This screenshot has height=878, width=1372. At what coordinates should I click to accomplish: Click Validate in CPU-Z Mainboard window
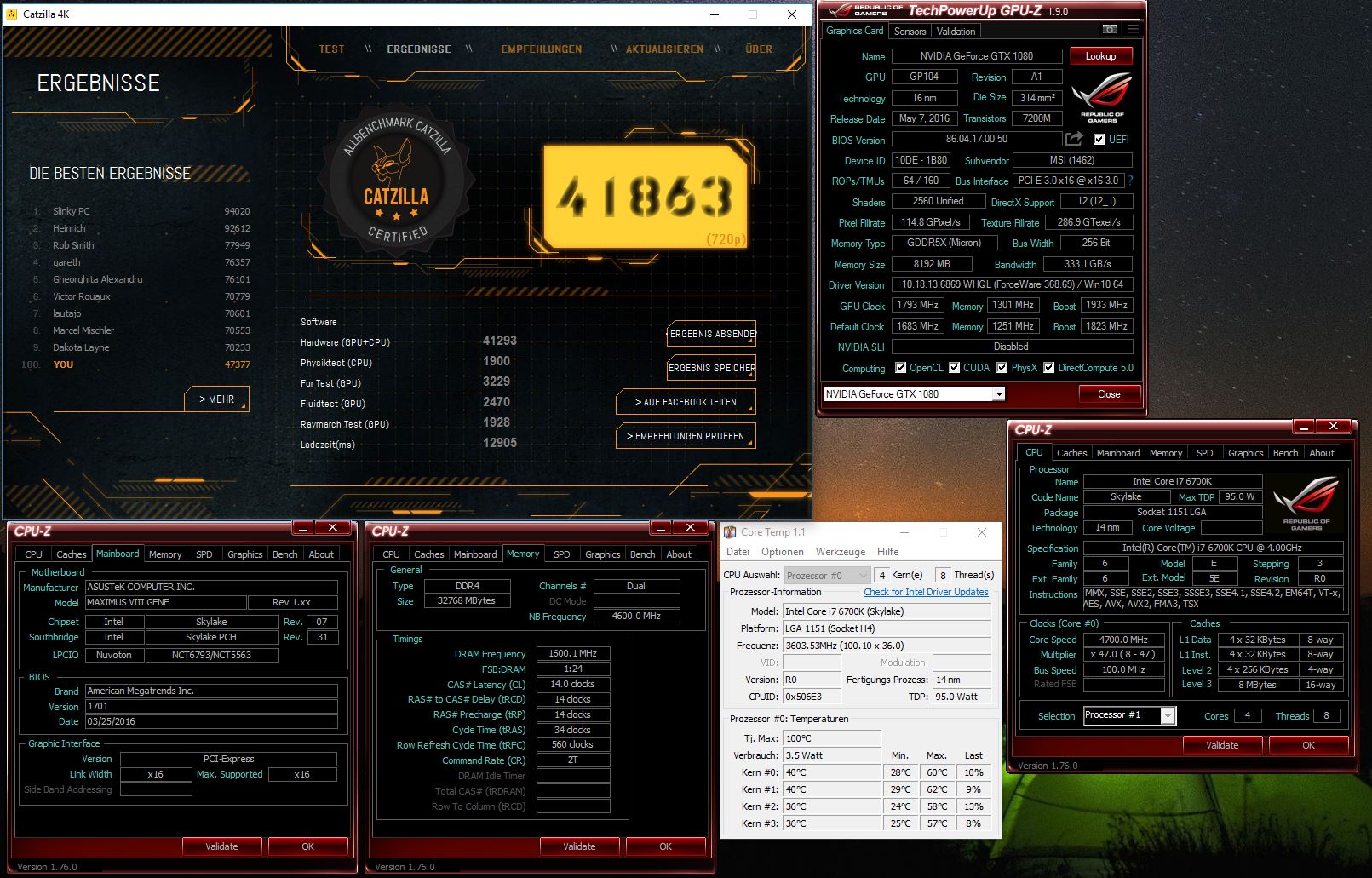[221, 846]
